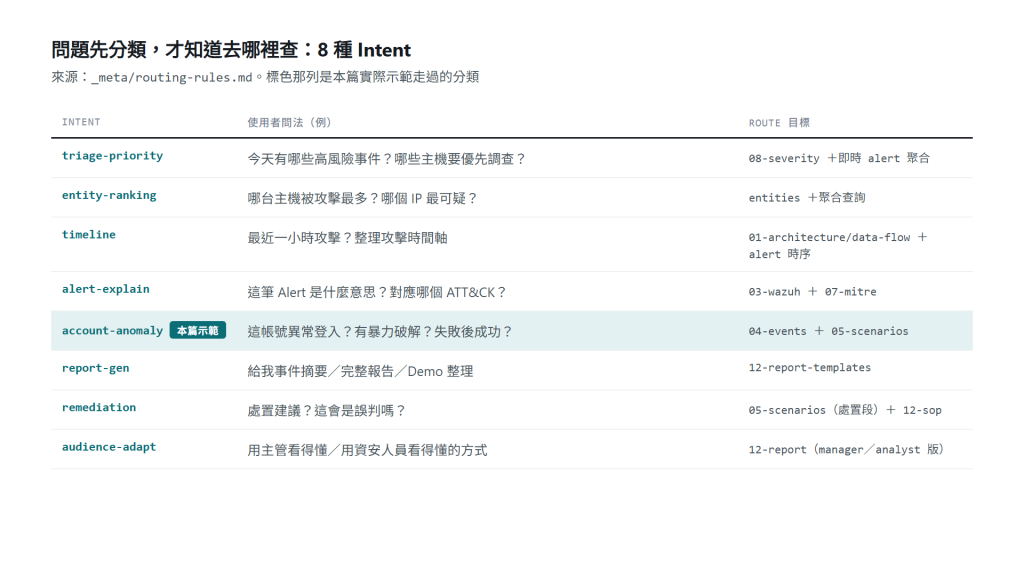This screenshot has height=576, width=1024.
Task: Click the question 用主管看得懂／用資安人員看得懂的方式
Action: click(x=367, y=450)
